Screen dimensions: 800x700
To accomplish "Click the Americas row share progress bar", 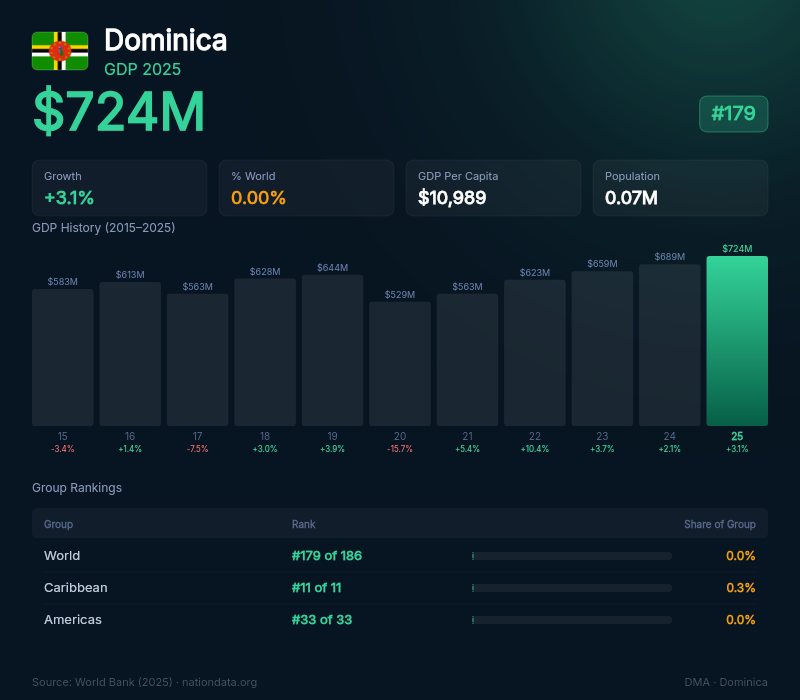I will coord(571,620).
